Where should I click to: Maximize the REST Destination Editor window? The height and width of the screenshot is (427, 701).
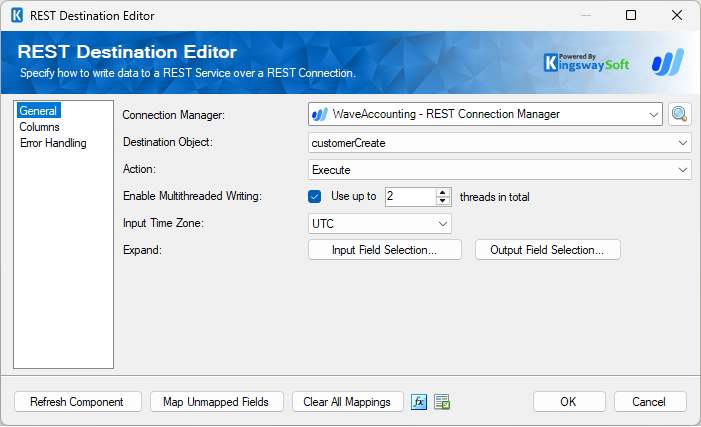(631, 16)
